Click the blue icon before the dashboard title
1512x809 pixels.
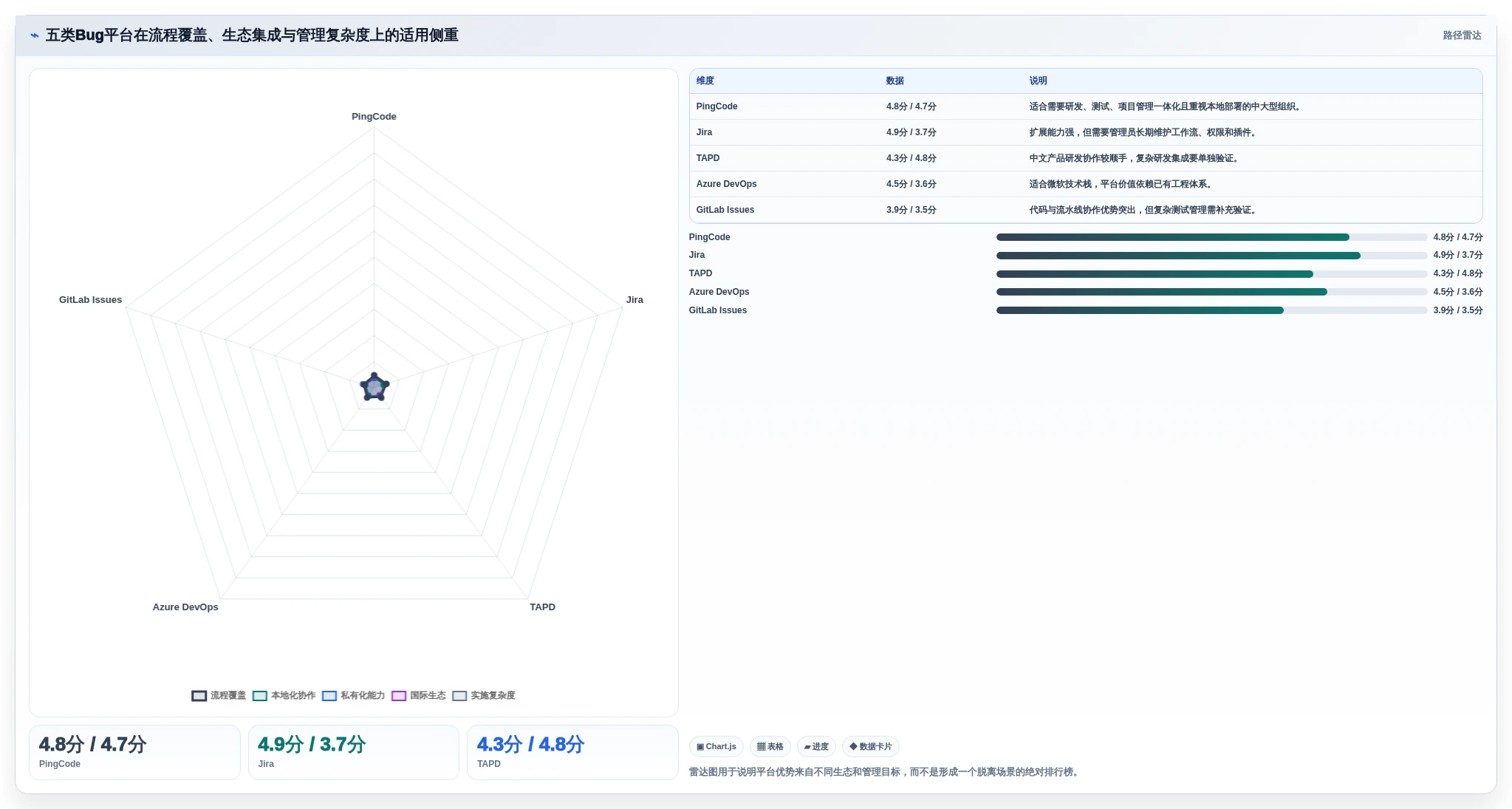[34, 35]
